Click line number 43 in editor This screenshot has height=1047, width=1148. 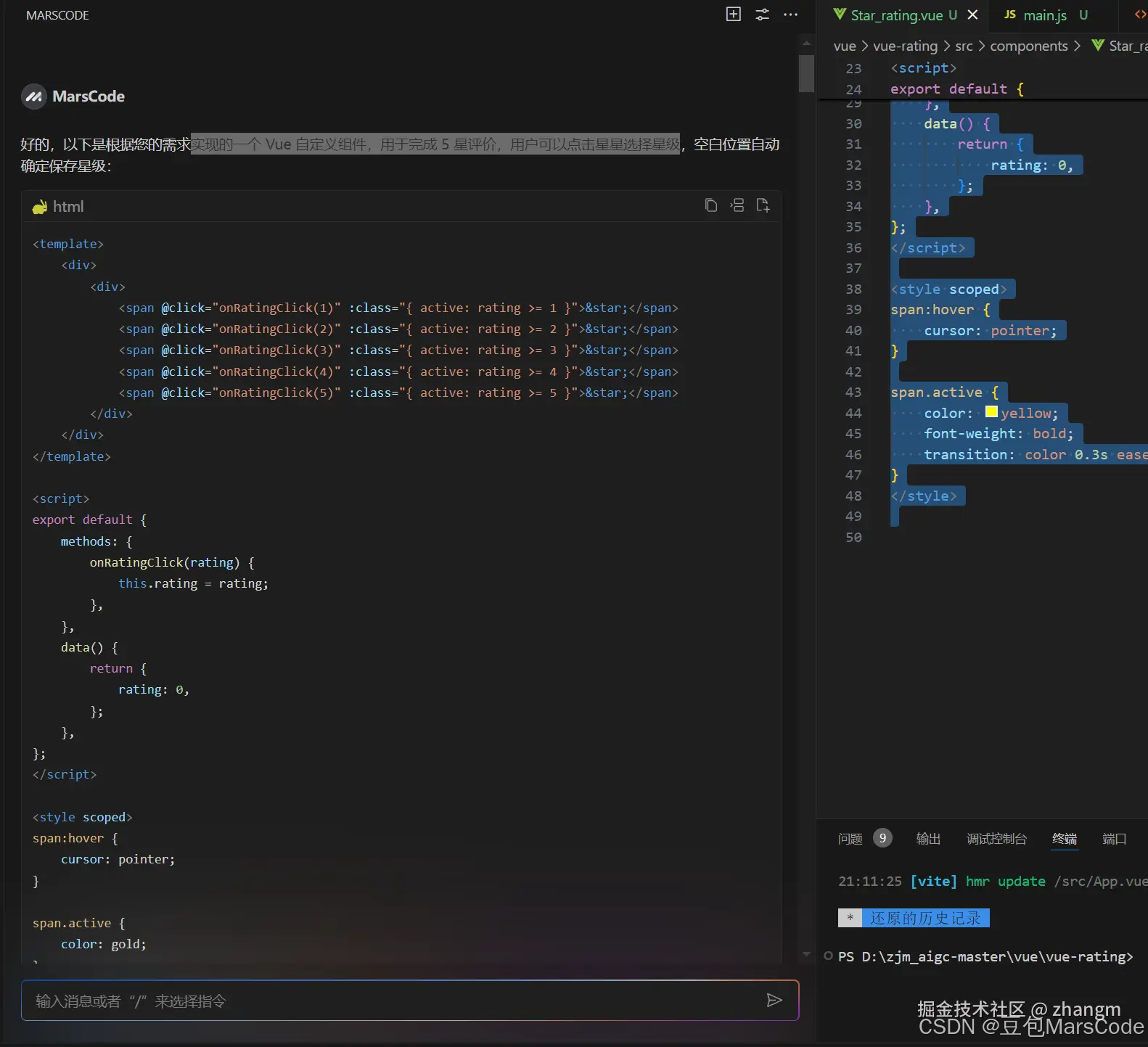point(853,392)
